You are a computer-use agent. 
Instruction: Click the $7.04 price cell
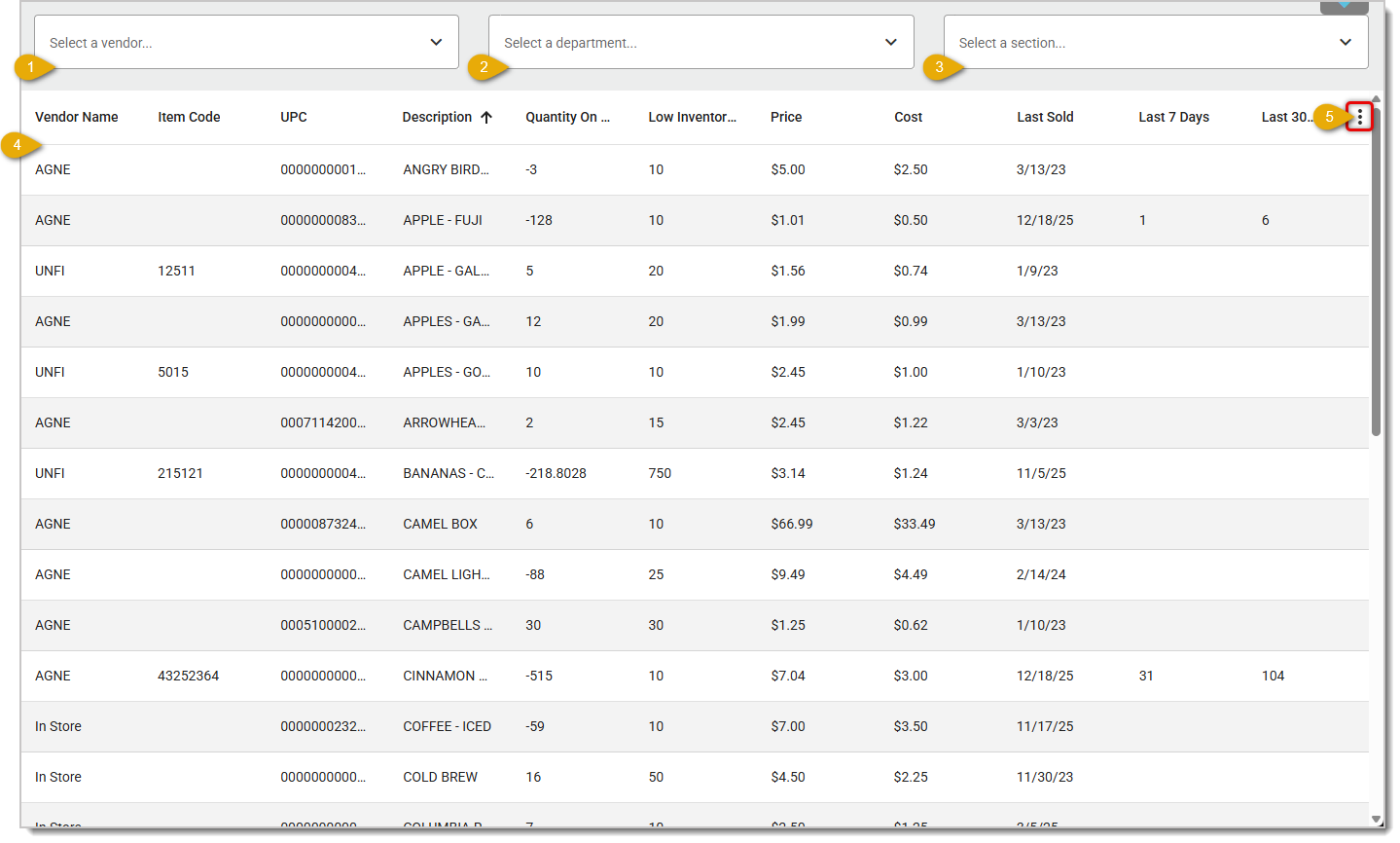pyautogui.click(x=788, y=676)
